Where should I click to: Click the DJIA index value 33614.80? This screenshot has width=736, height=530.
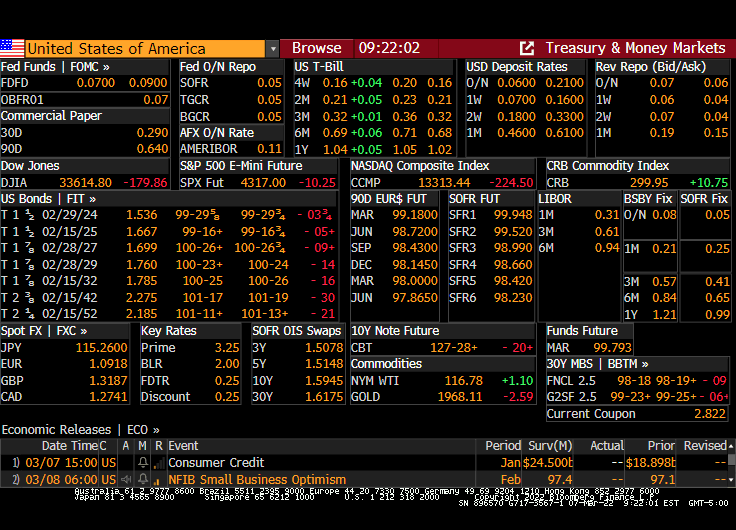point(85,183)
